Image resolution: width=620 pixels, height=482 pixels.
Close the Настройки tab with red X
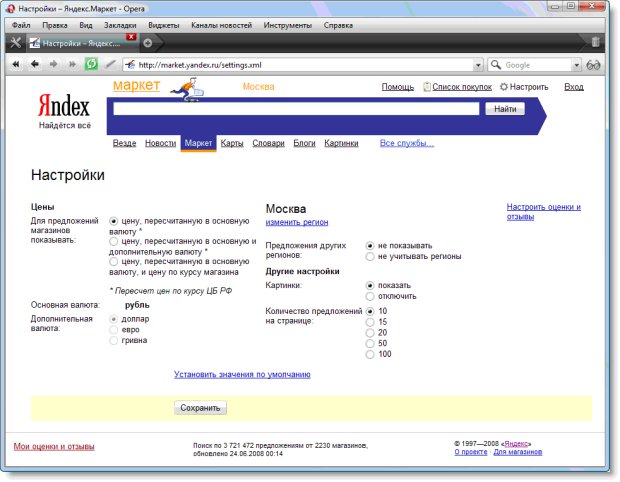point(131,37)
